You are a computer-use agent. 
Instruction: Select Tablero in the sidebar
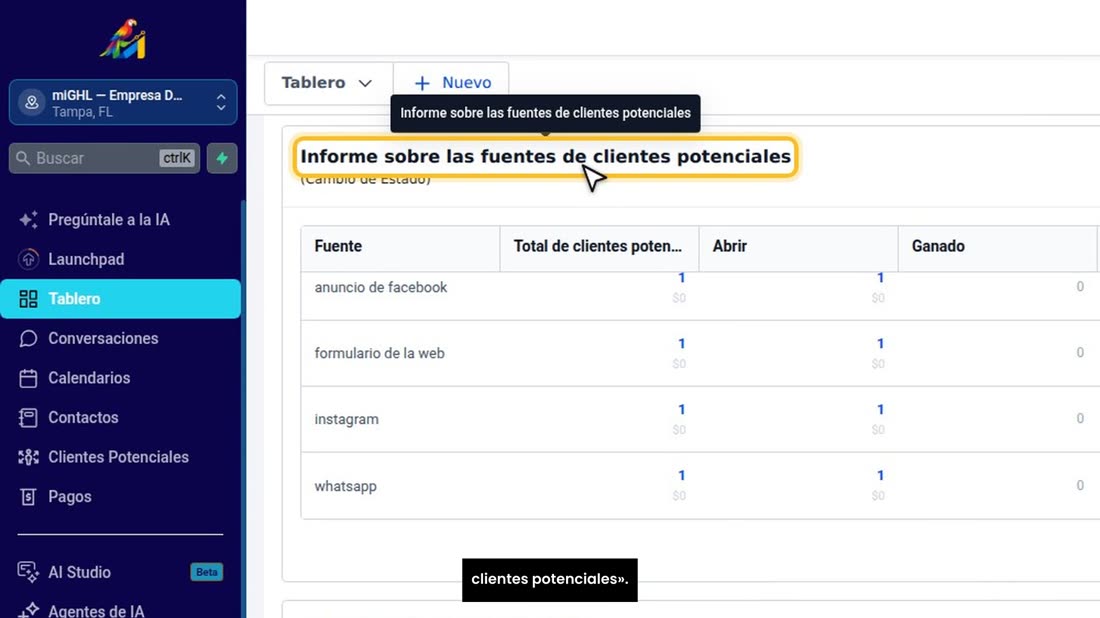coord(121,299)
